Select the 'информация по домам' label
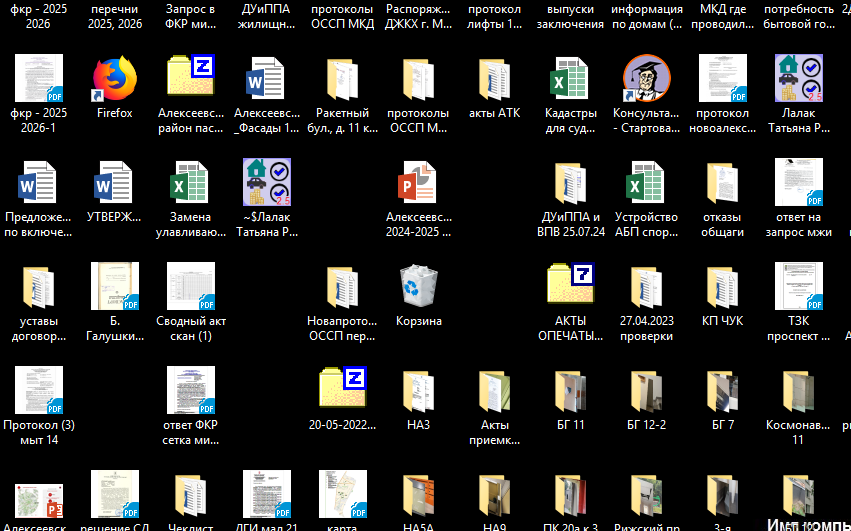The image size is (851, 531). (x=646, y=16)
